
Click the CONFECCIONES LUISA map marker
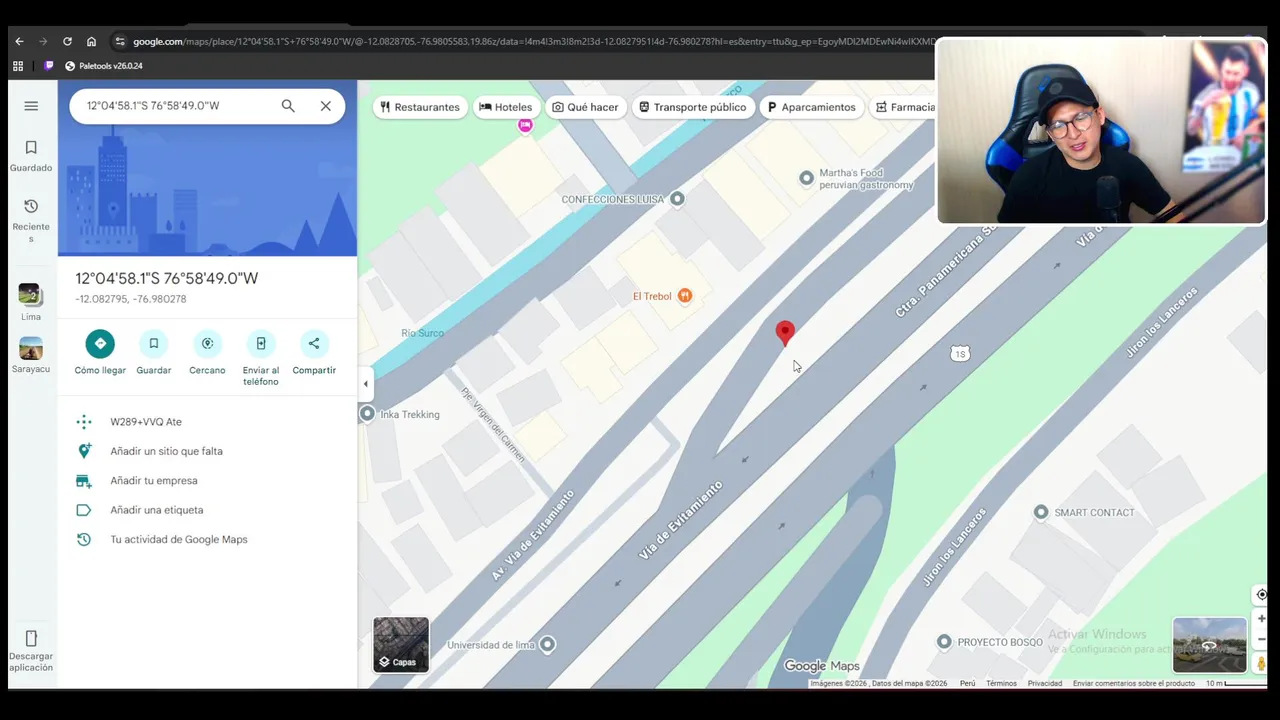click(677, 199)
